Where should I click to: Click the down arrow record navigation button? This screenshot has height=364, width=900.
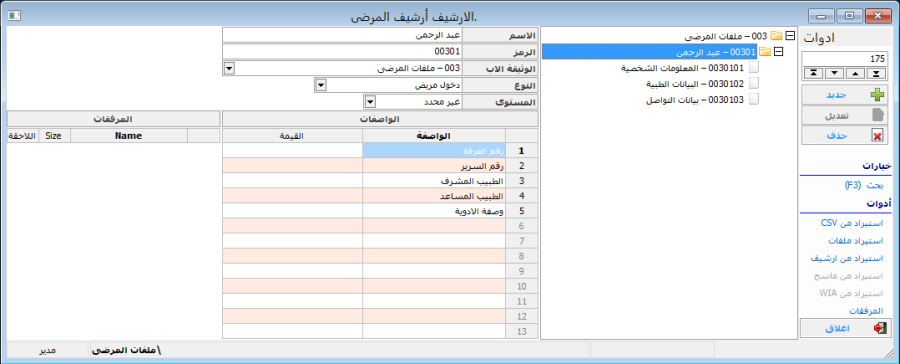(x=834, y=73)
